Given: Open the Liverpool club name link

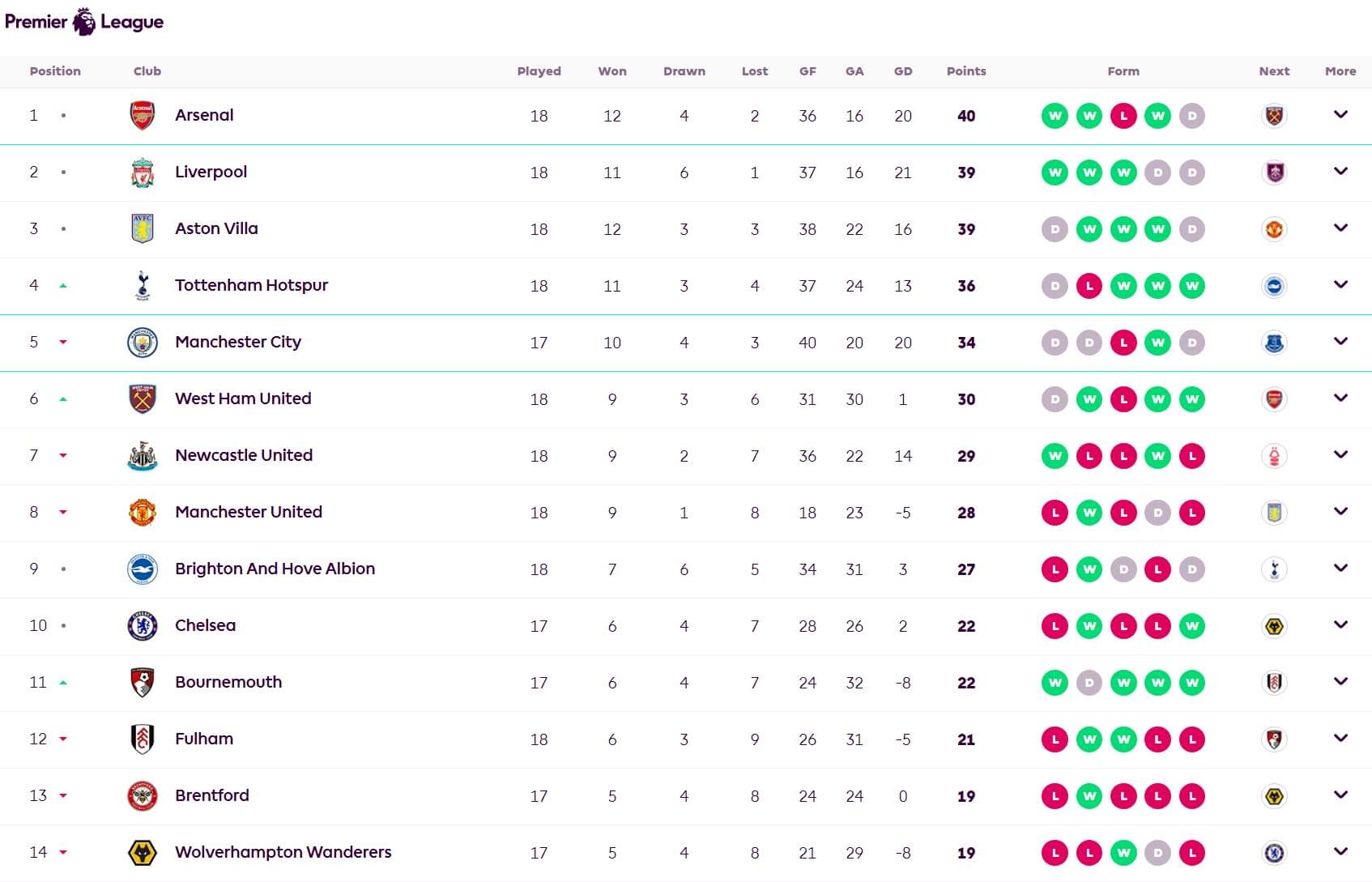Looking at the screenshot, I should [211, 172].
